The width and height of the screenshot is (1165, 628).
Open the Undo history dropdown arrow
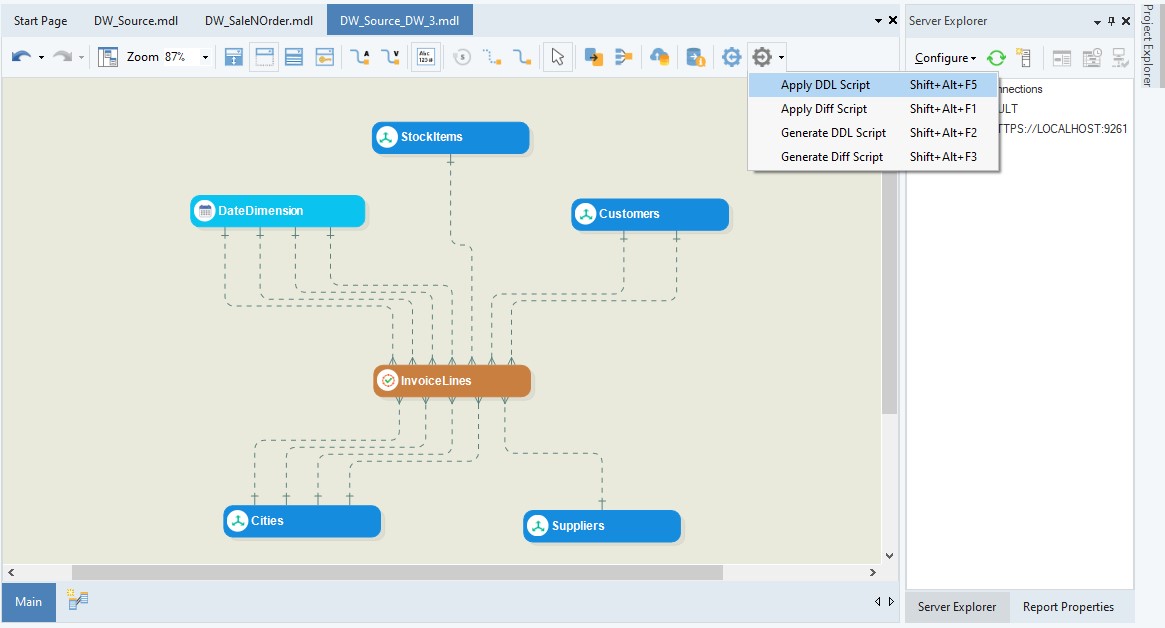[x=41, y=58]
